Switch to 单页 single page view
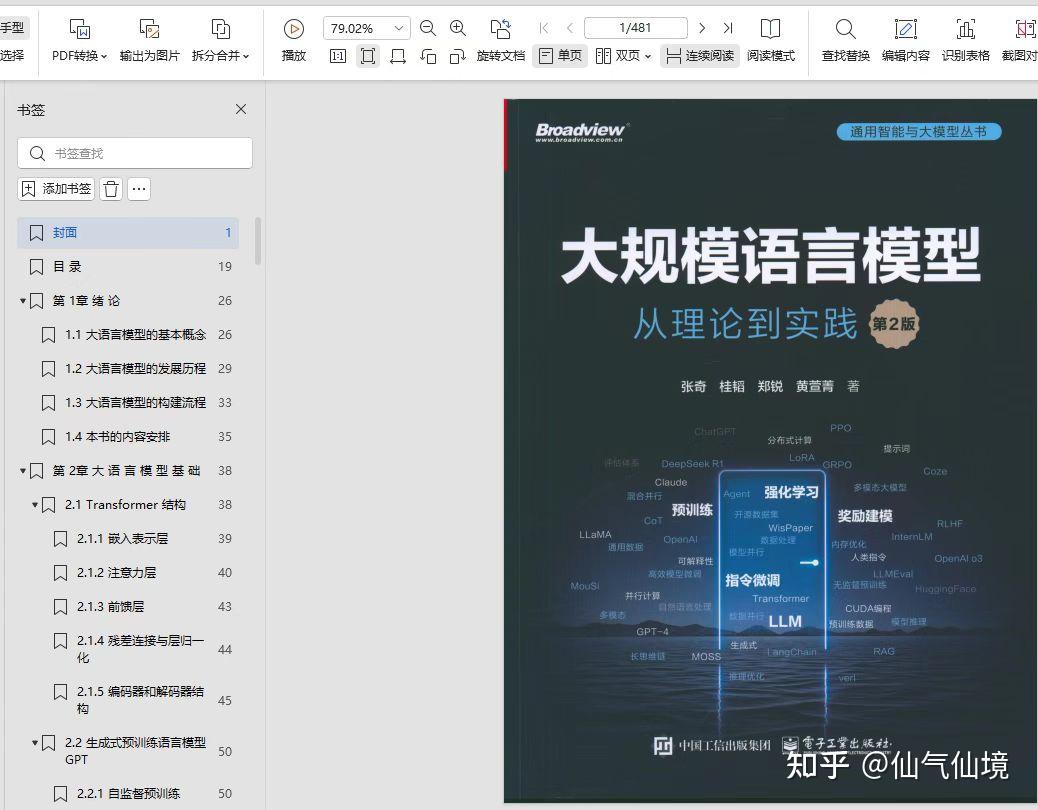1038x810 pixels. (x=560, y=56)
